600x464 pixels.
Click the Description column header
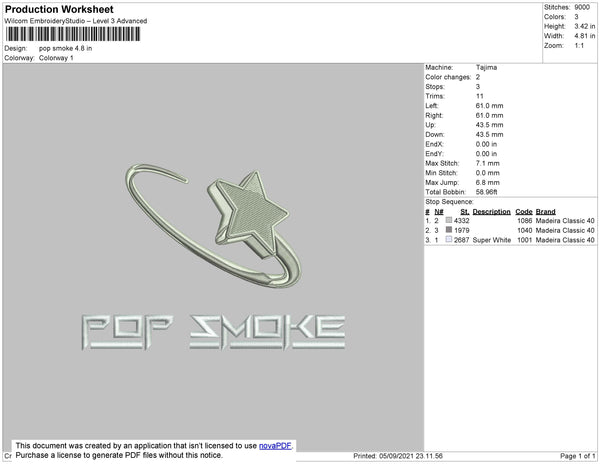[491, 212]
